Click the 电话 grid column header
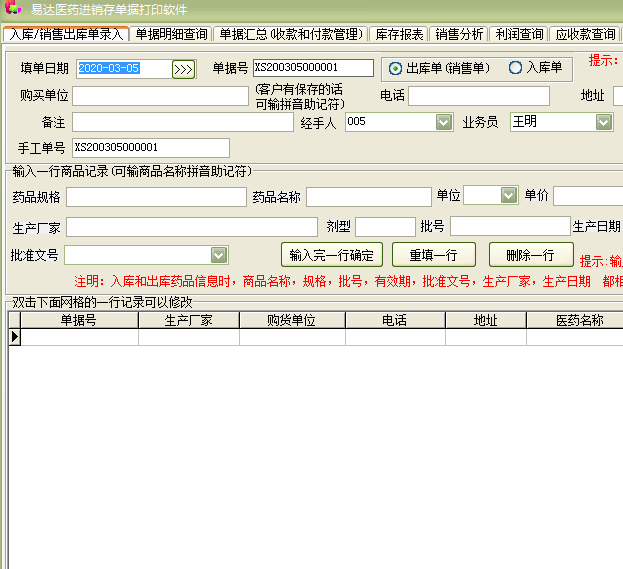This screenshot has height=569, width=623. 395,320
